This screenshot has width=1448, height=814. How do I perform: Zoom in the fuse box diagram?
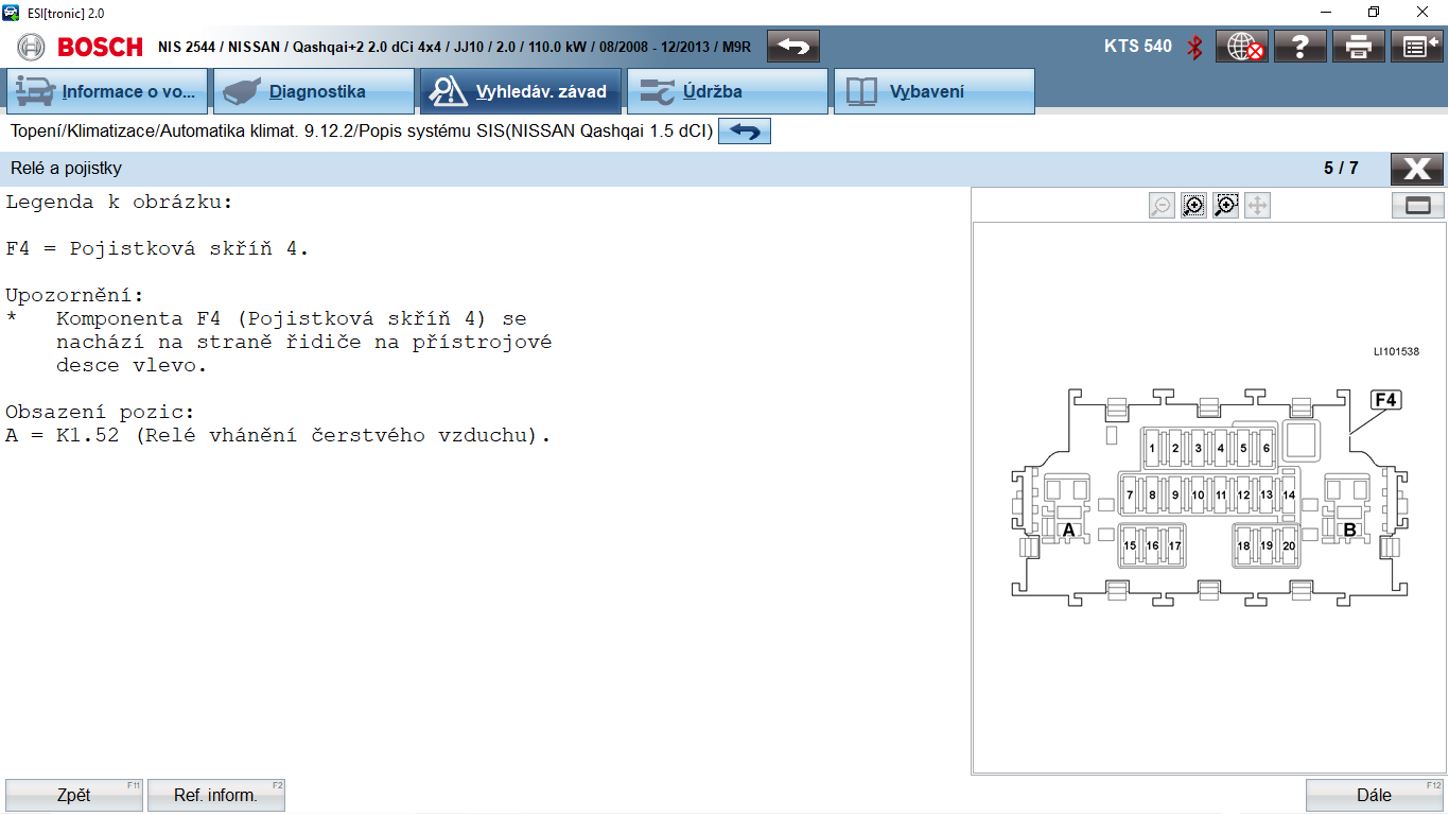(x=1225, y=206)
